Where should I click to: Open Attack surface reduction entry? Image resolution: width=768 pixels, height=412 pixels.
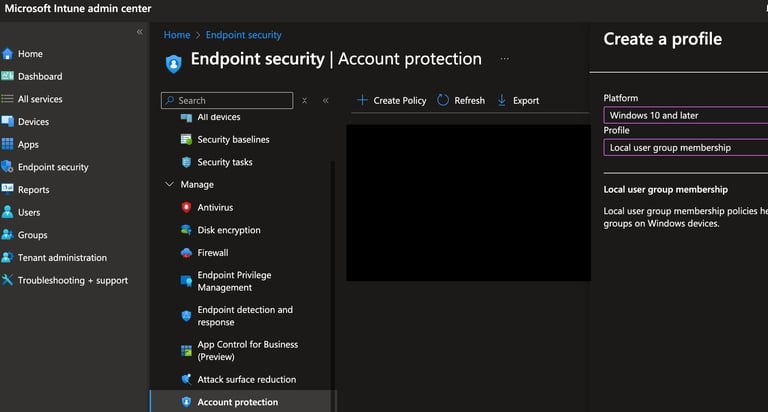[246, 379]
